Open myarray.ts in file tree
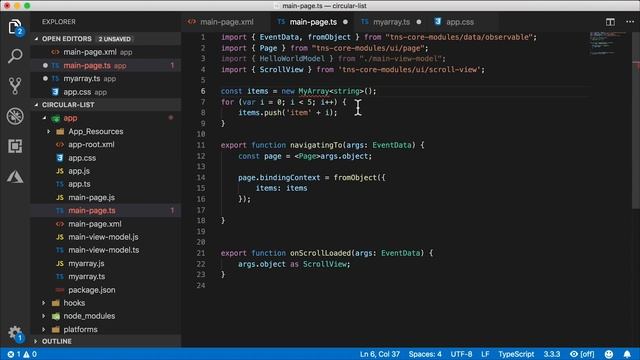640x360 pixels. click(106, 277)
